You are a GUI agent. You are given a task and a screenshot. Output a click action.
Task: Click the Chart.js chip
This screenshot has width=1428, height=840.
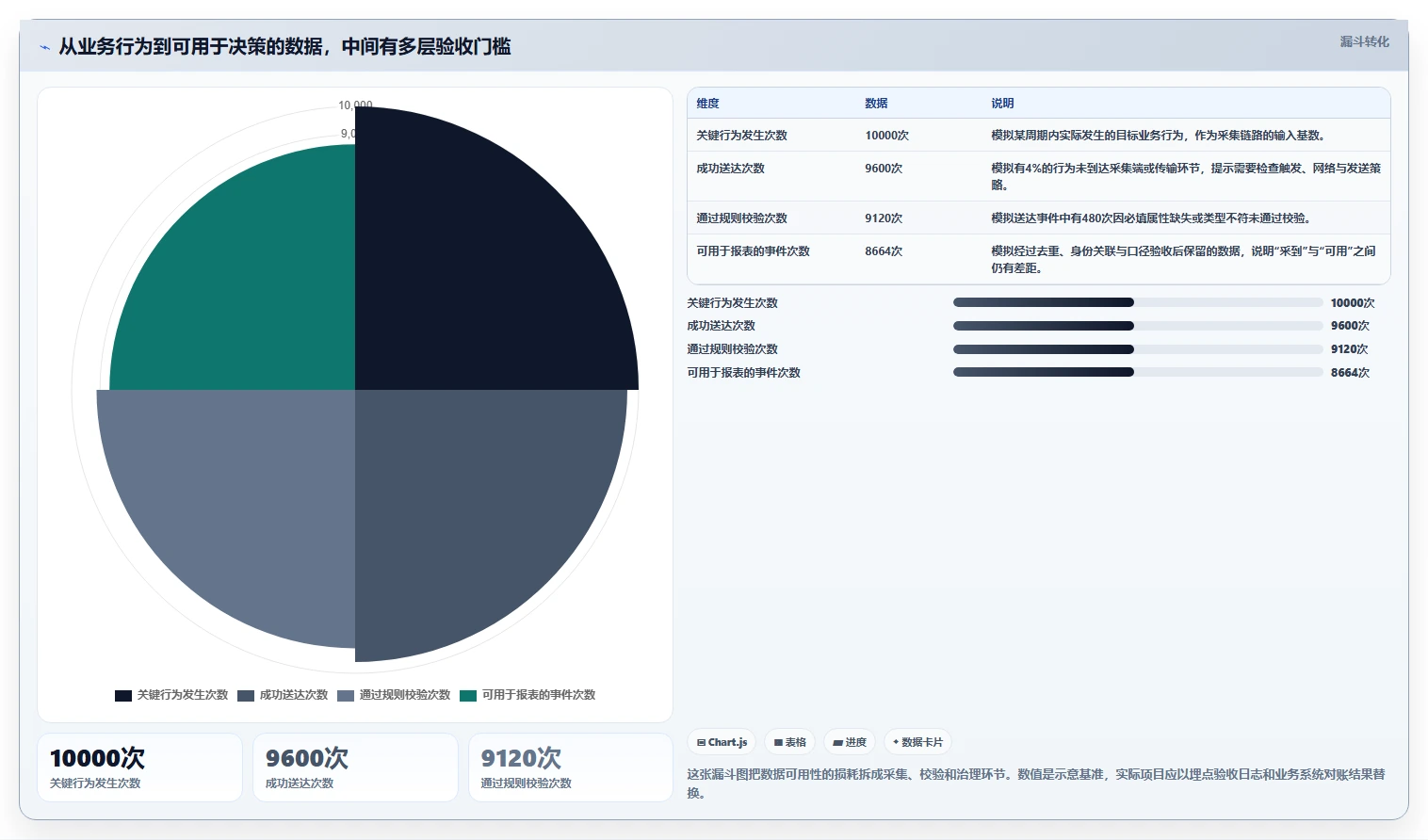pyautogui.click(x=722, y=742)
